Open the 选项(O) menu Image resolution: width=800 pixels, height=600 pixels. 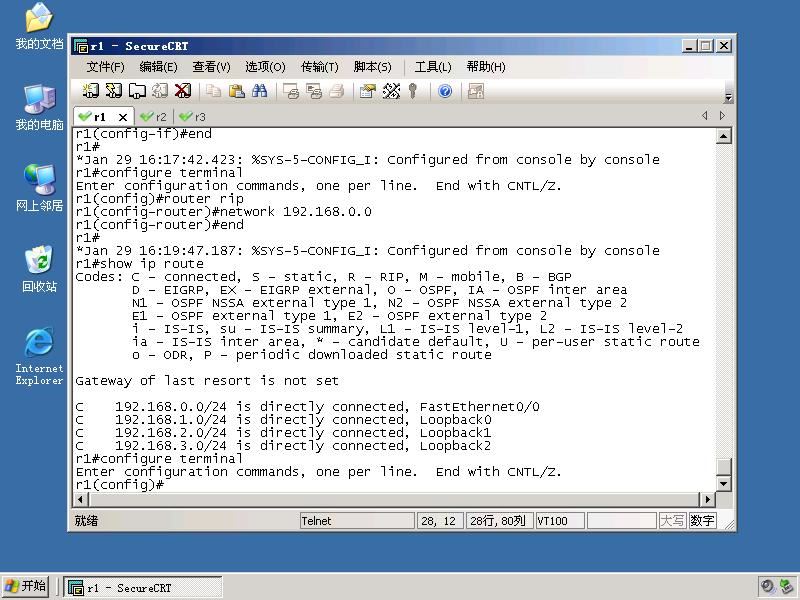(x=265, y=67)
